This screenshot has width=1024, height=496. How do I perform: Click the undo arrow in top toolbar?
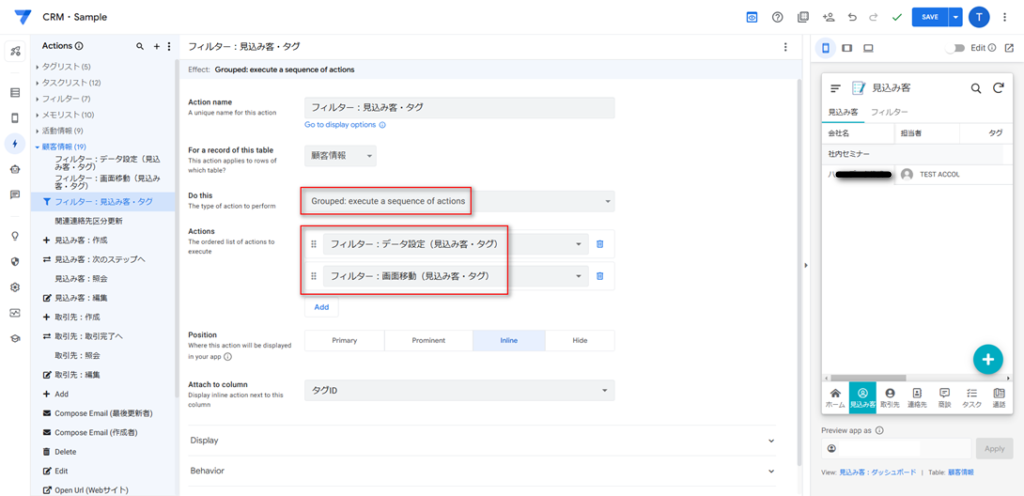(852, 17)
